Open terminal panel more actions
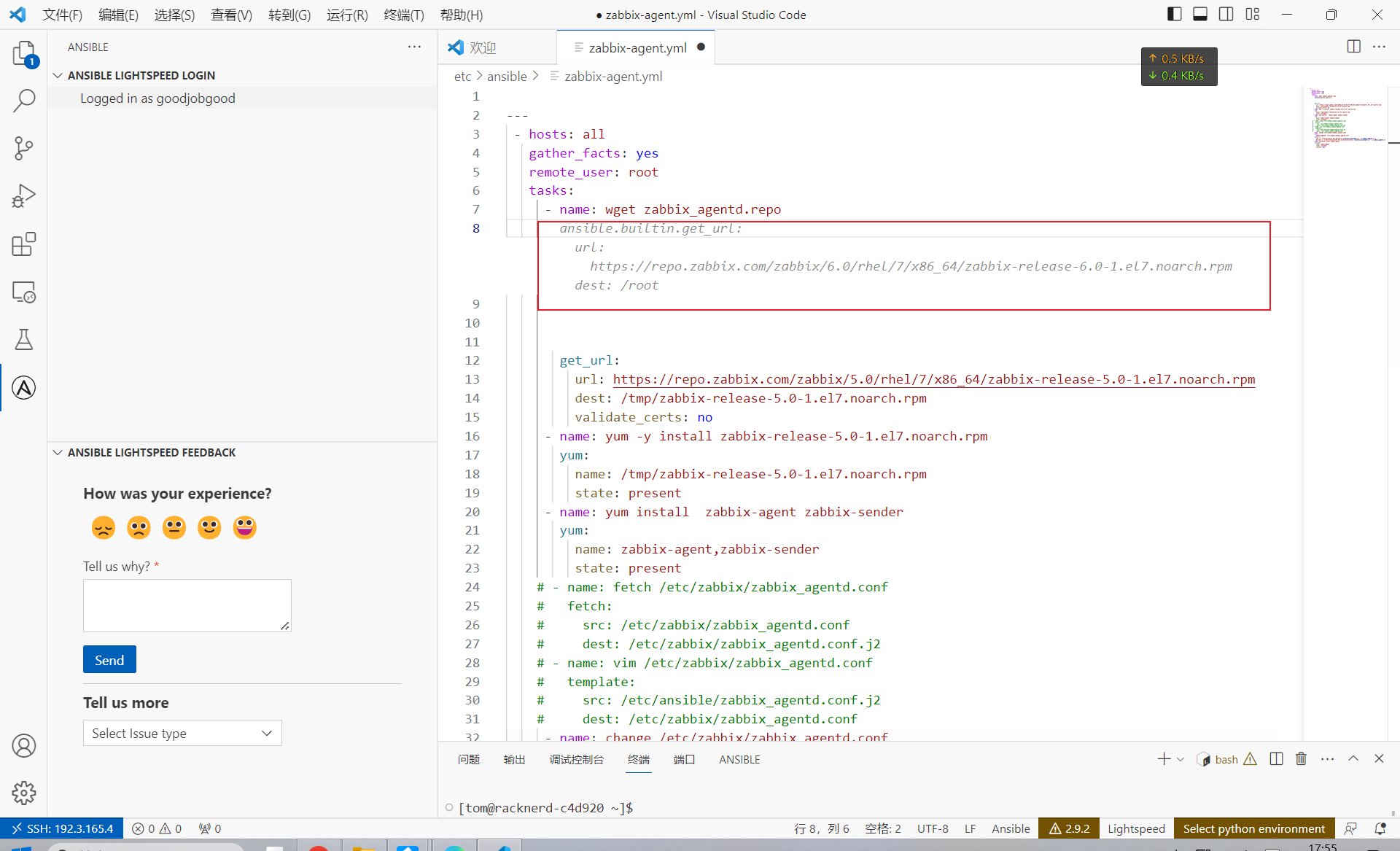 [1328, 759]
